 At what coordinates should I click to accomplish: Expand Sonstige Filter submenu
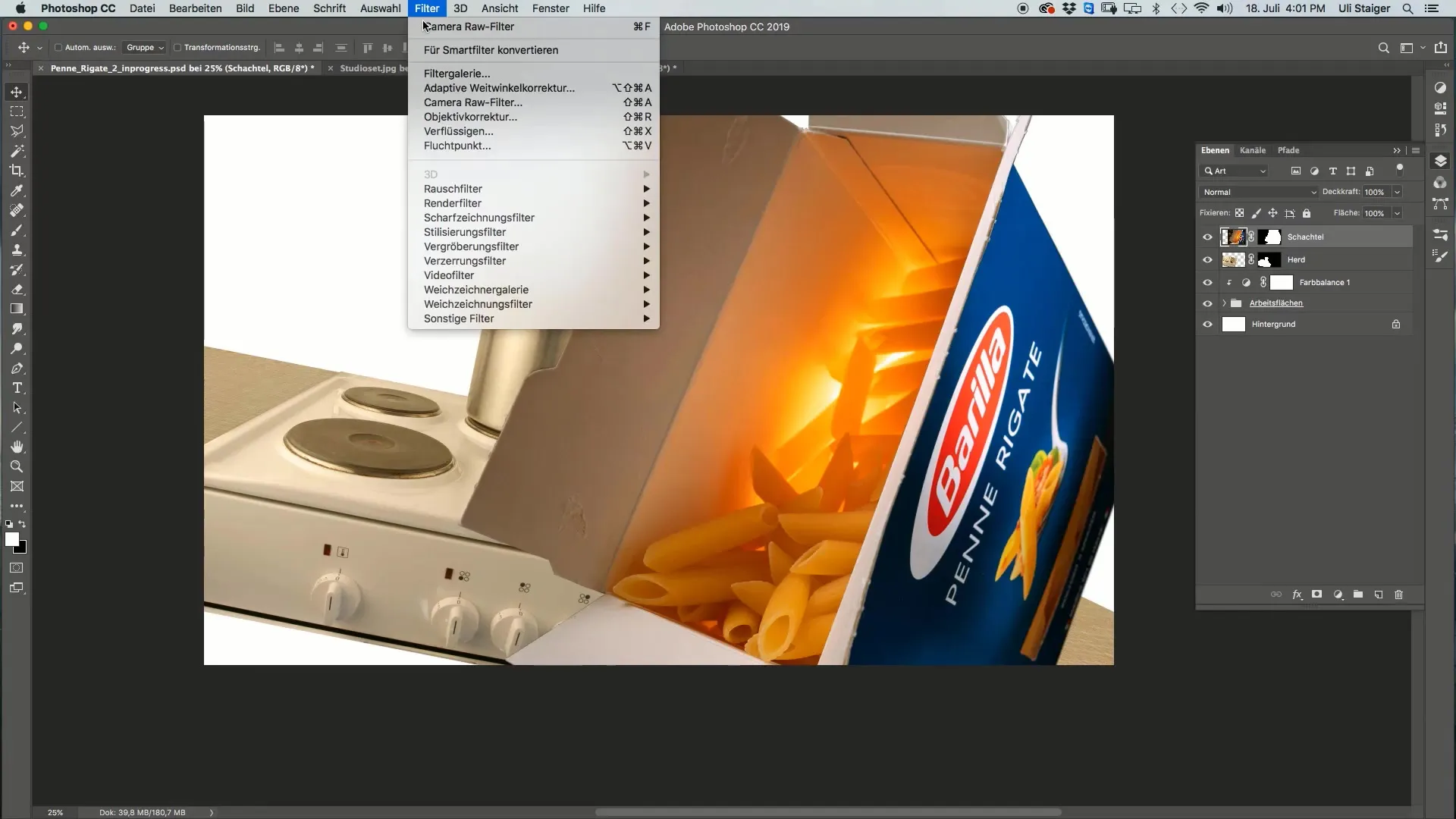(x=533, y=318)
